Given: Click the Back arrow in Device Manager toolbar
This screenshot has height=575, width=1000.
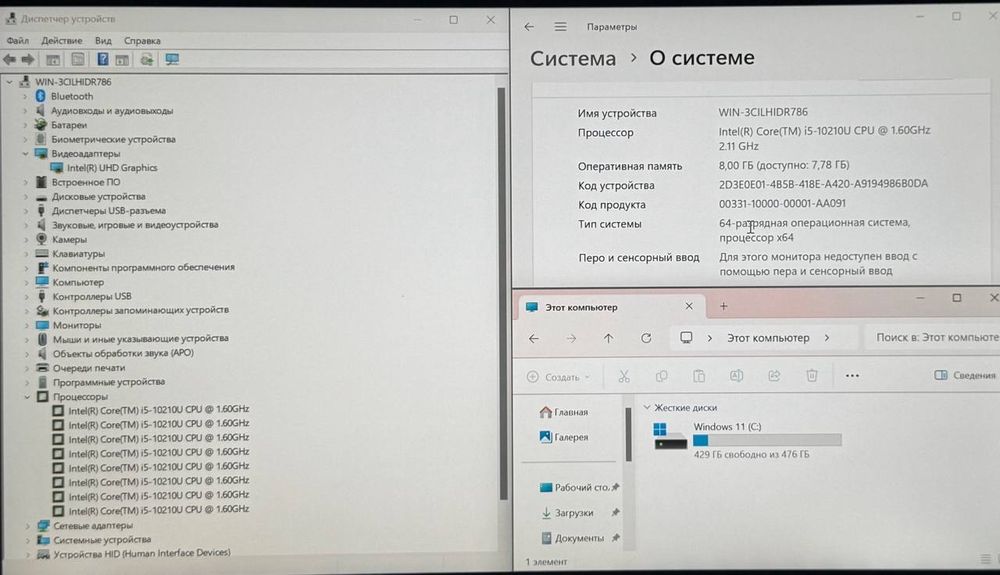Looking at the screenshot, I should point(10,59).
